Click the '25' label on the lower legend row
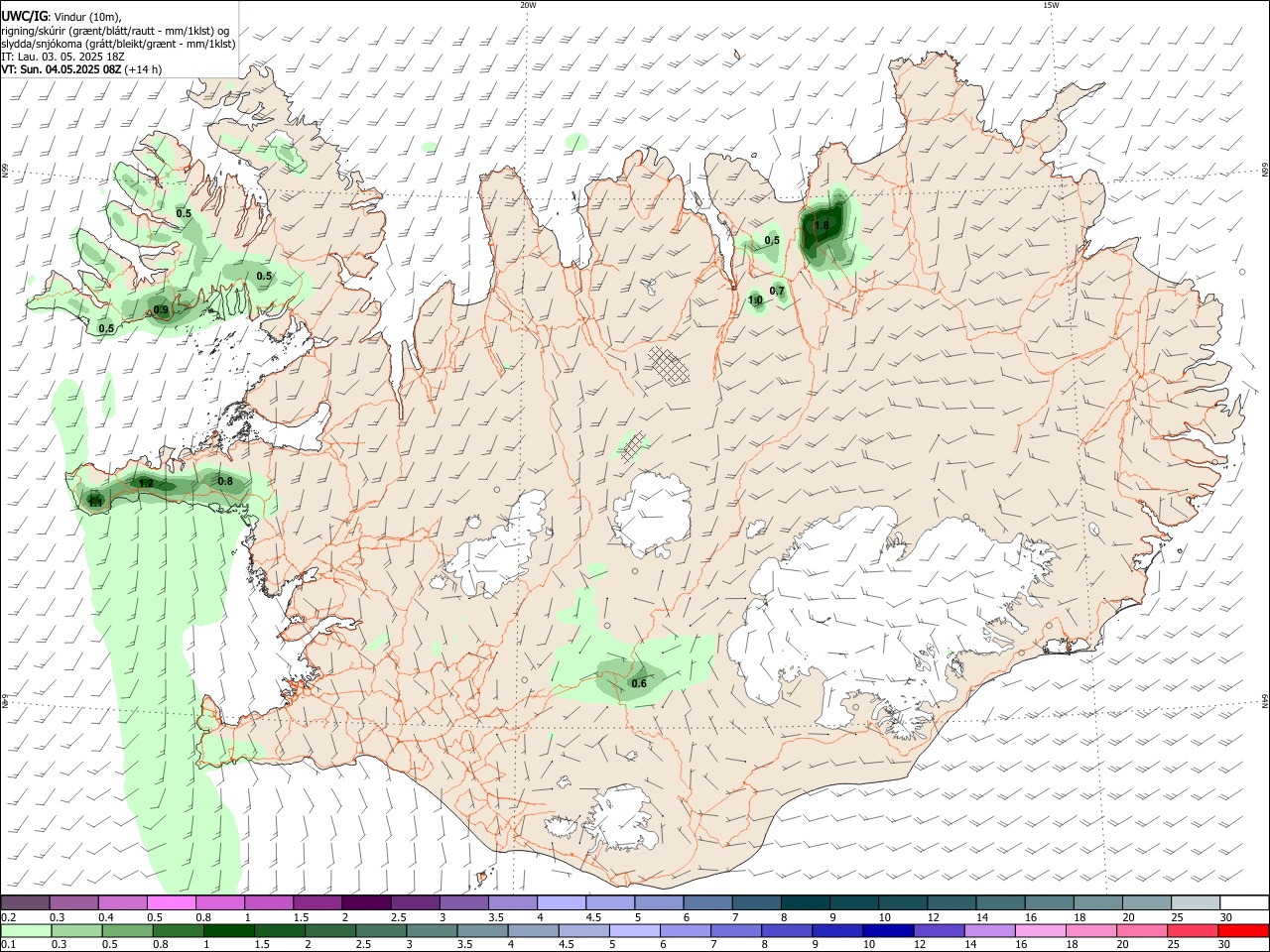Viewport: 1270px width, 952px height. pyautogui.click(x=1176, y=945)
